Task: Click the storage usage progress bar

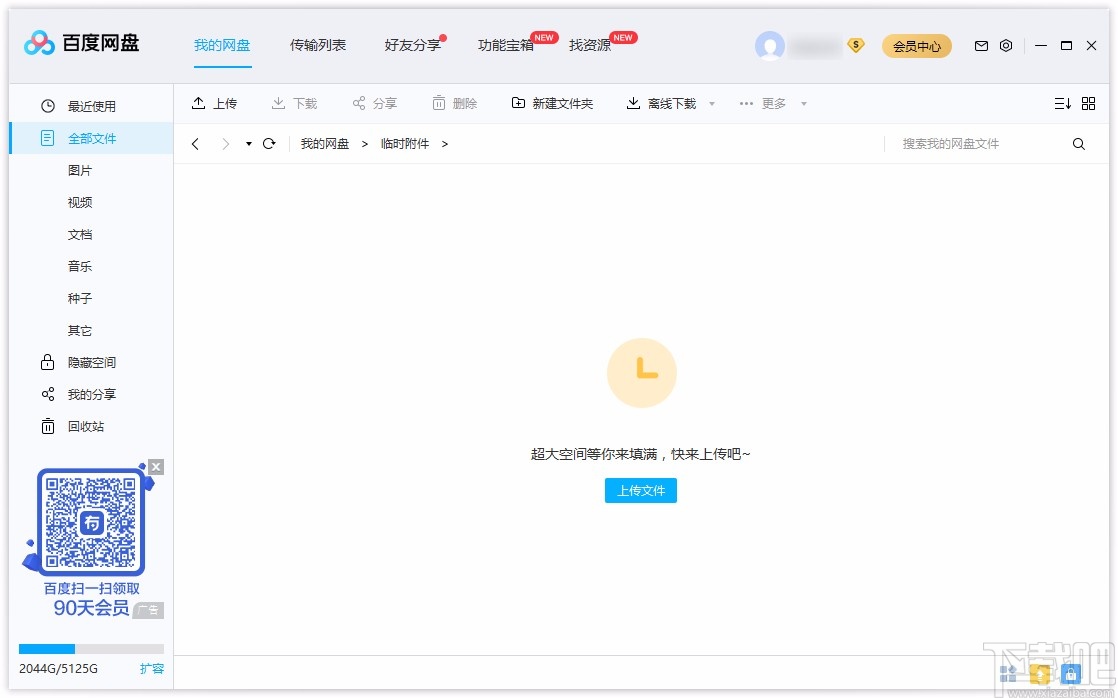Action: pyautogui.click(x=90, y=648)
